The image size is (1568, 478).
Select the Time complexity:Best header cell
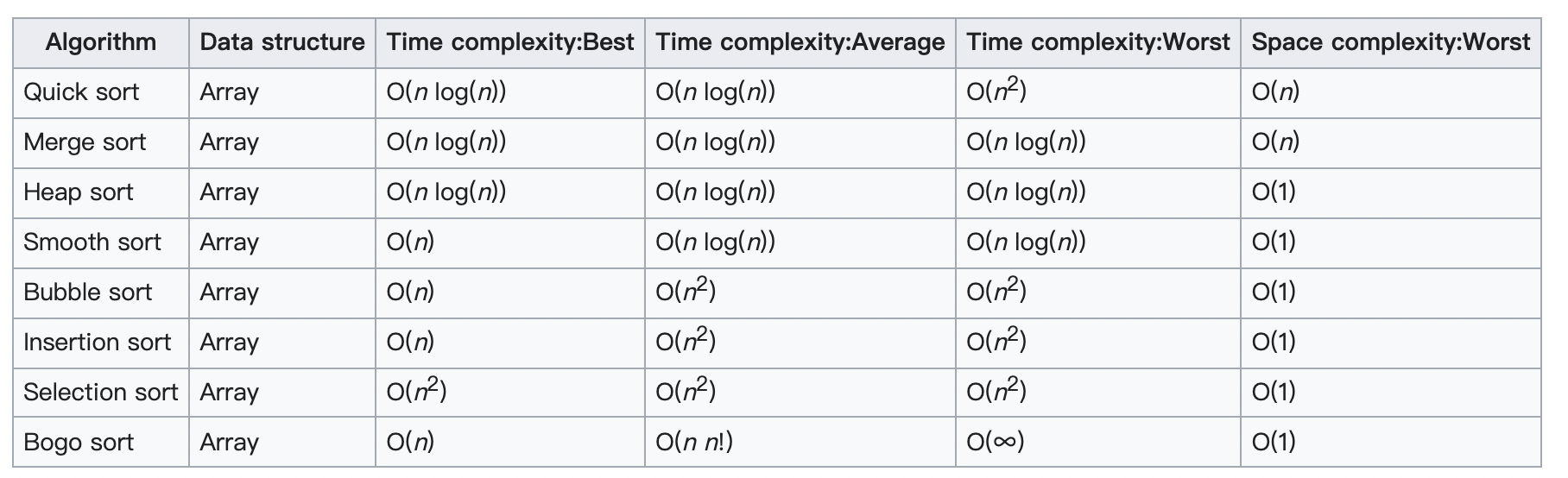510,42
